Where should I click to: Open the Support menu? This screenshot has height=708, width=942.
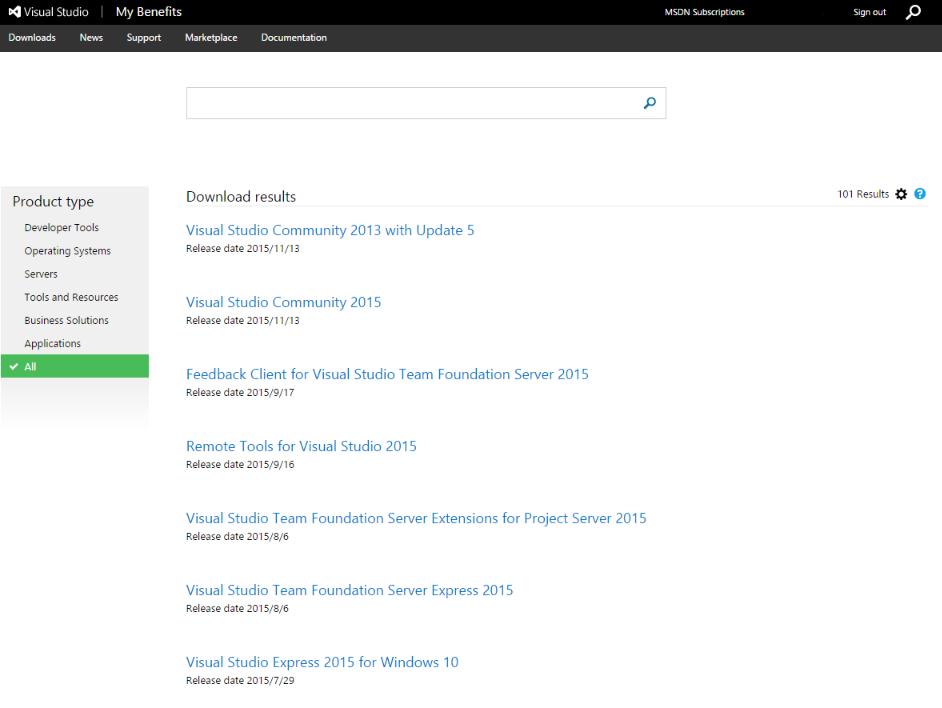click(144, 38)
